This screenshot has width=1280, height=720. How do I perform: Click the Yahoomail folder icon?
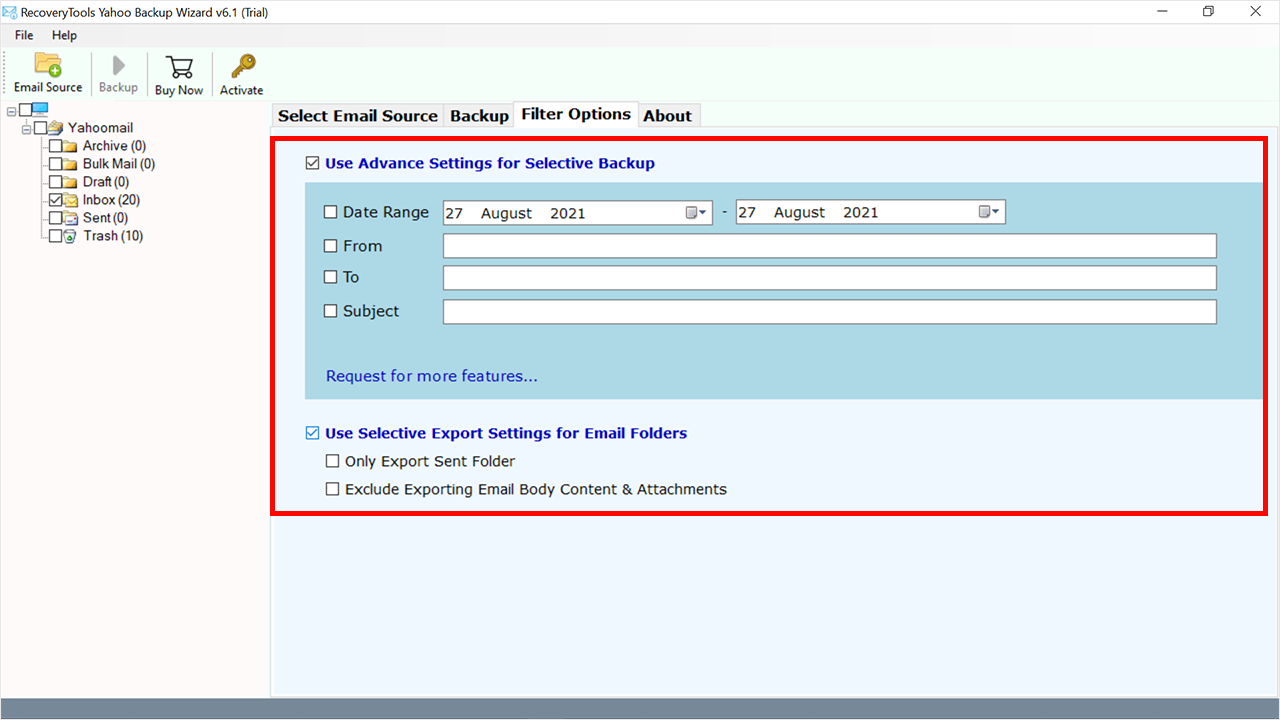(x=55, y=128)
